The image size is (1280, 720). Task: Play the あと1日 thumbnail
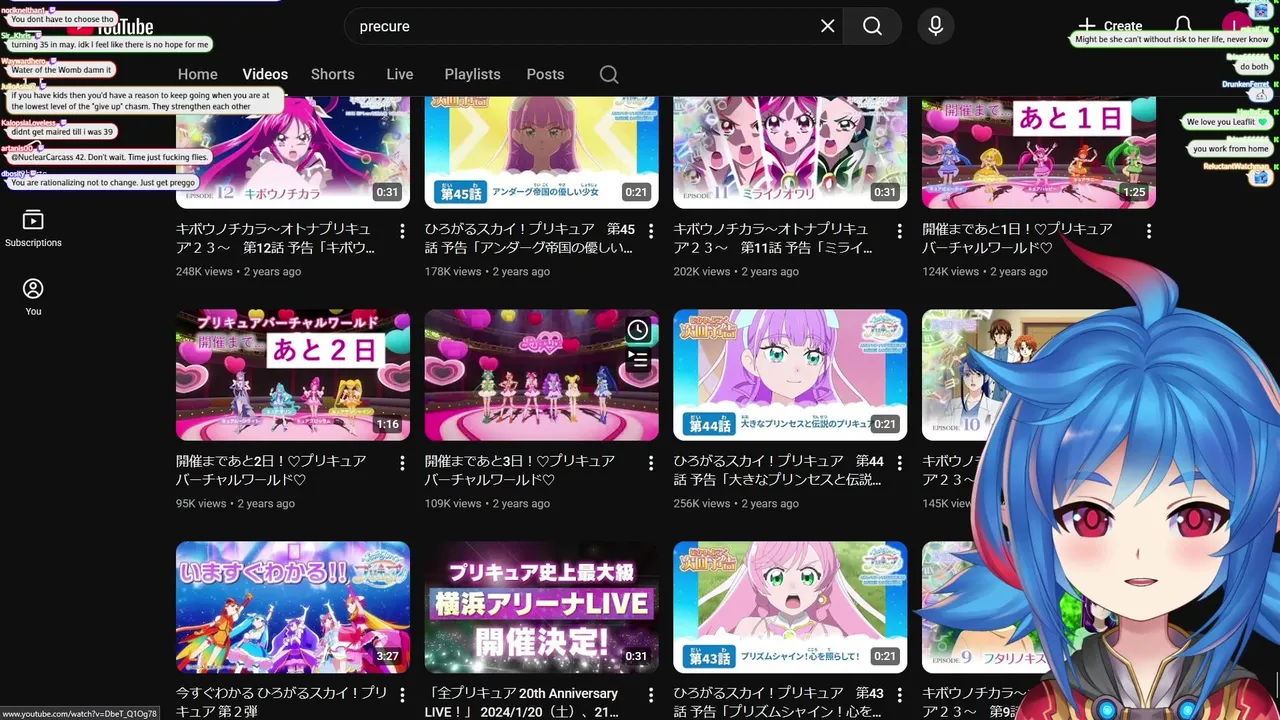pos(1039,152)
